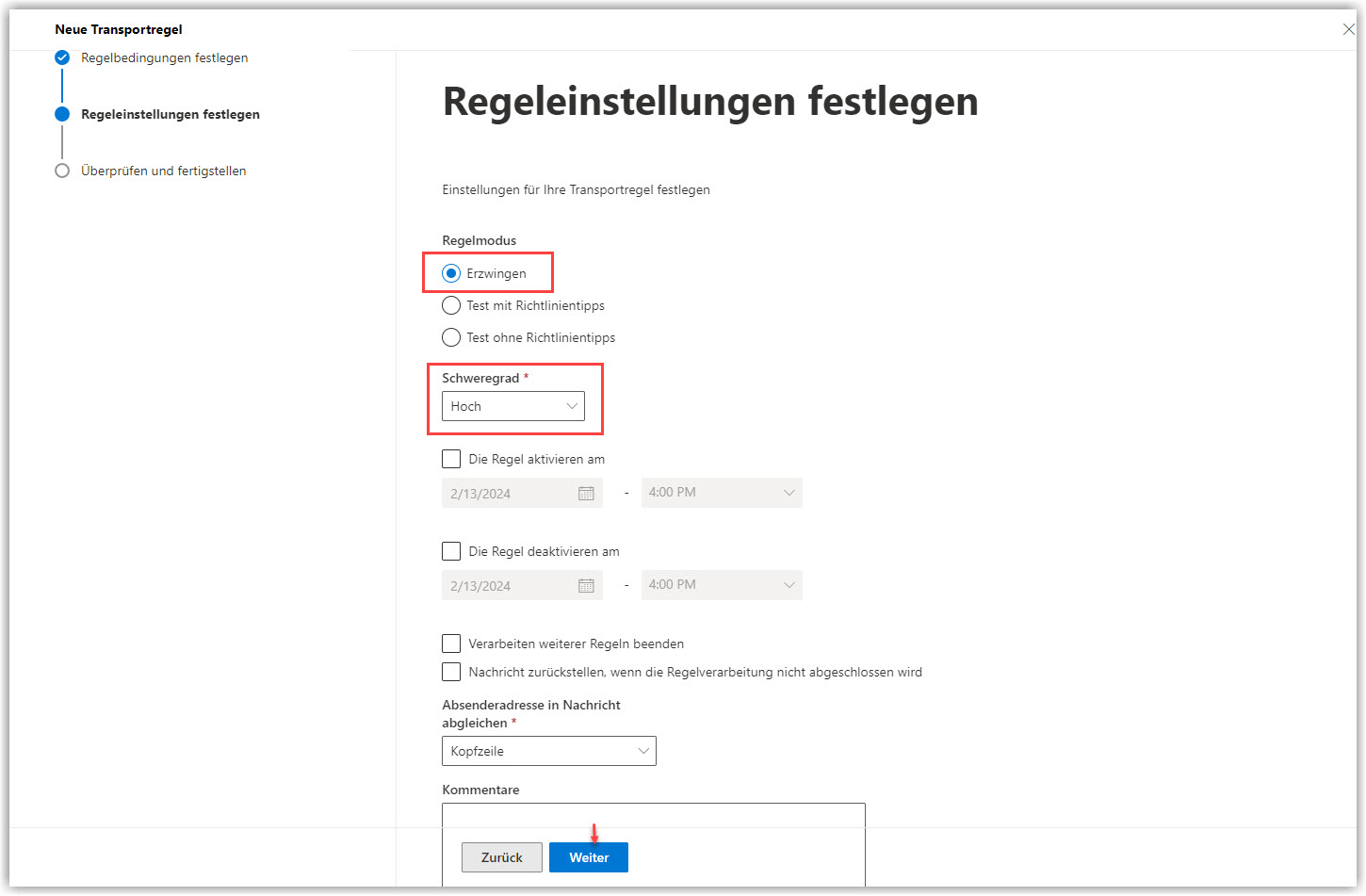Click the Weiter button
Image resolution: width=1366 pixels, height=896 pixels.
coord(588,857)
